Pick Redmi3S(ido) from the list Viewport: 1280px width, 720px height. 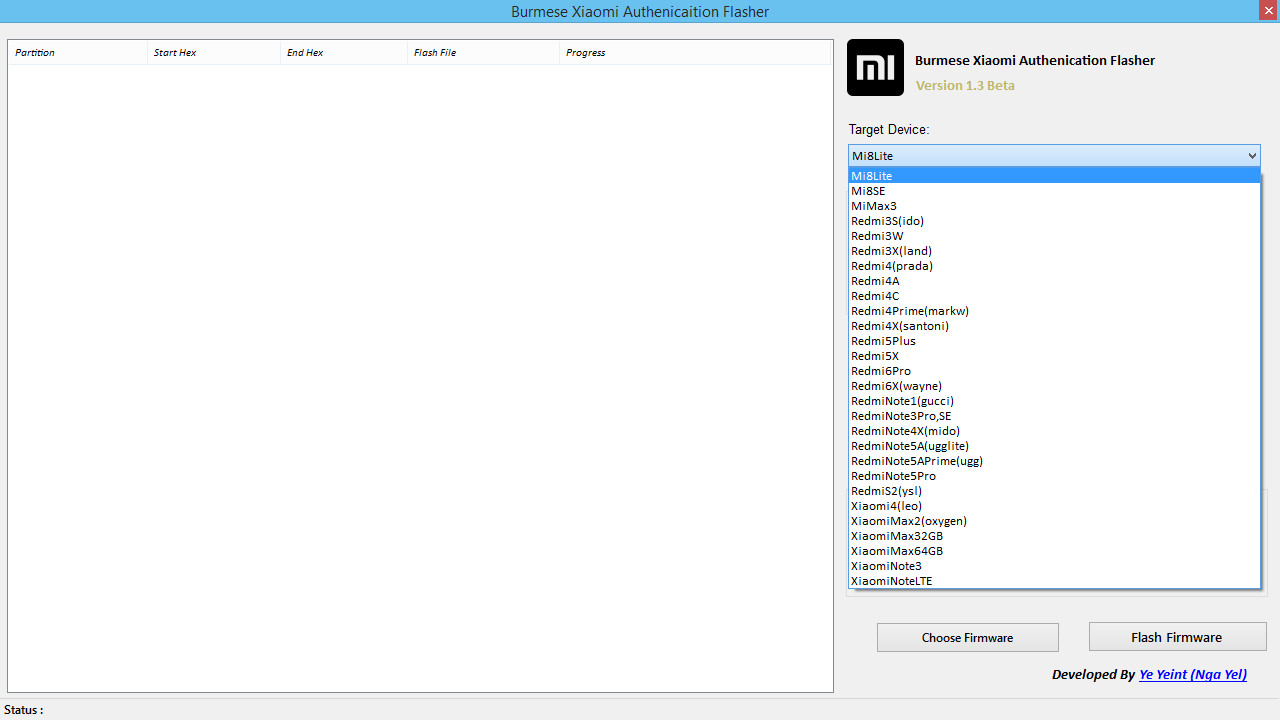click(1054, 221)
